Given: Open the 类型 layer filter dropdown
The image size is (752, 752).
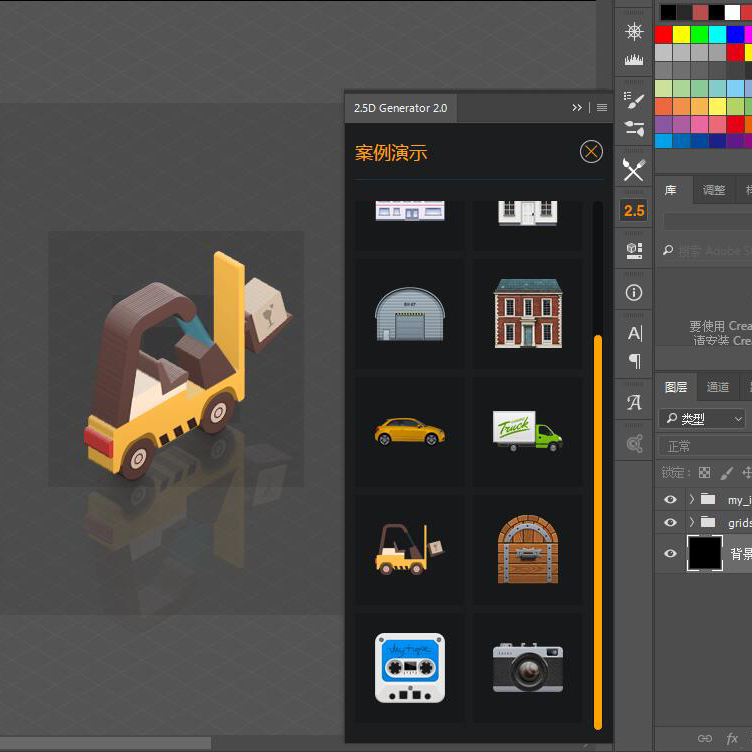Looking at the screenshot, I should pyautogui.click(x=701, y=419).
